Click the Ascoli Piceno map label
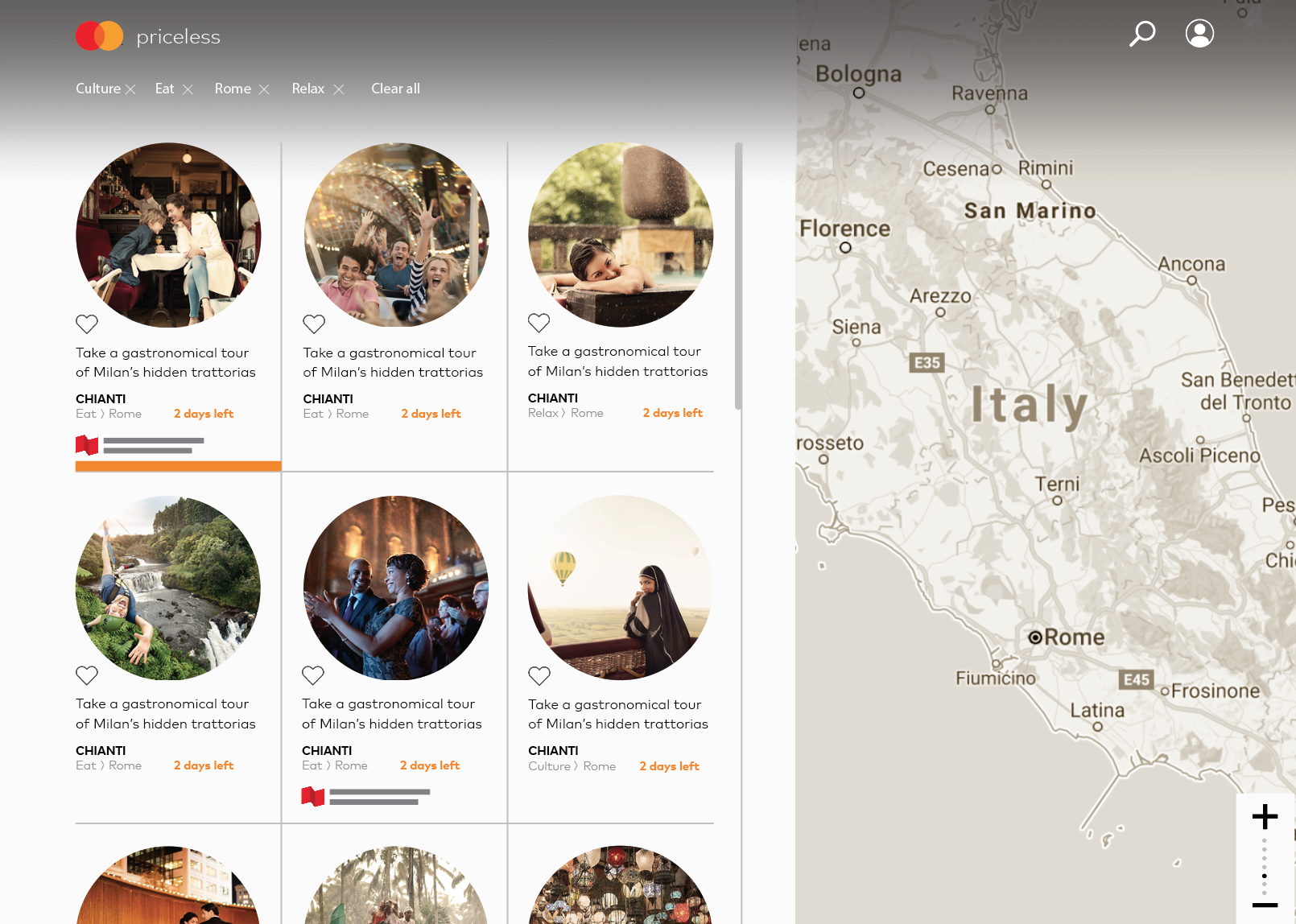 coord(1199,456)
